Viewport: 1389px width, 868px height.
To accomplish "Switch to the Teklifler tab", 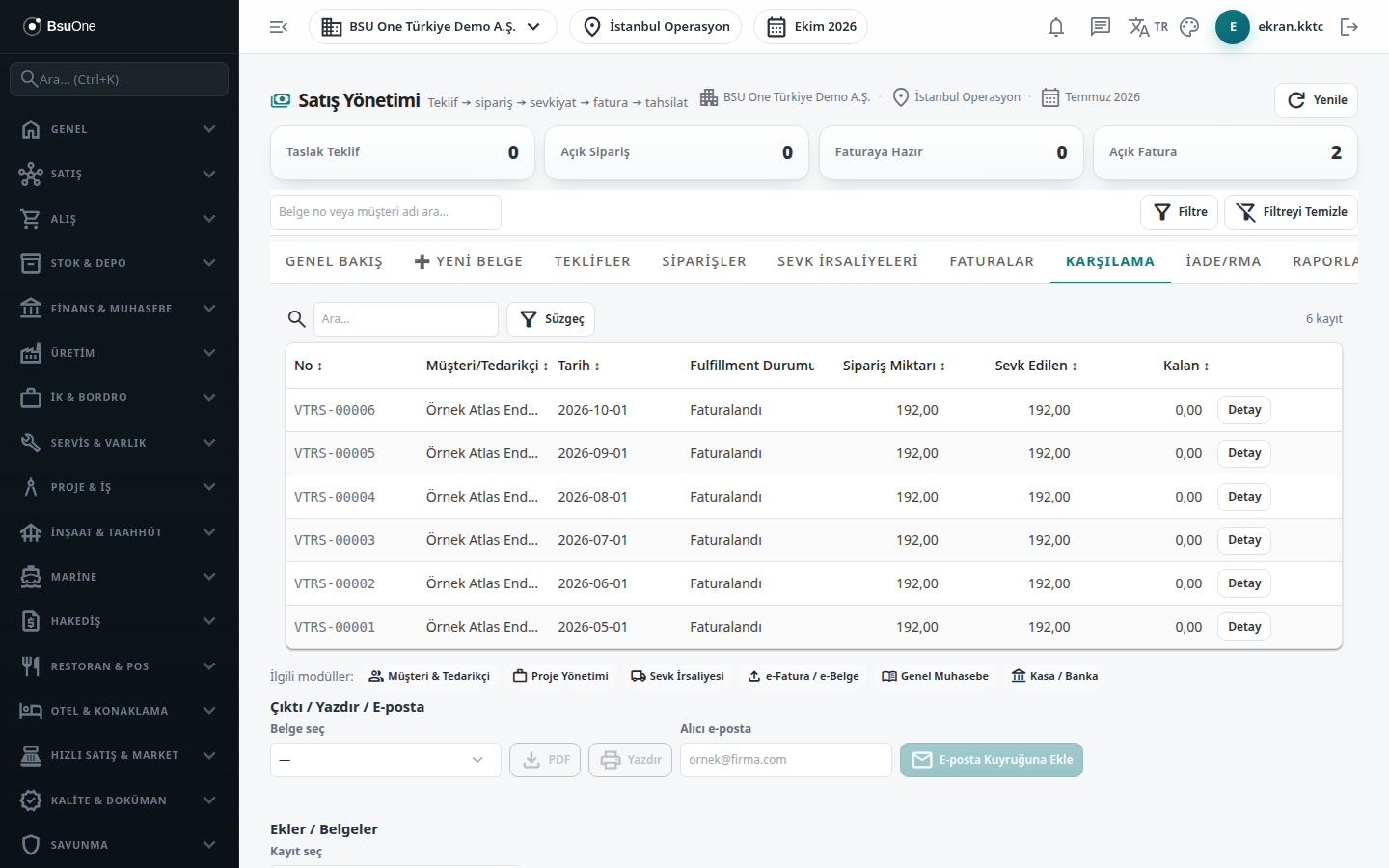I will (592, 261).
